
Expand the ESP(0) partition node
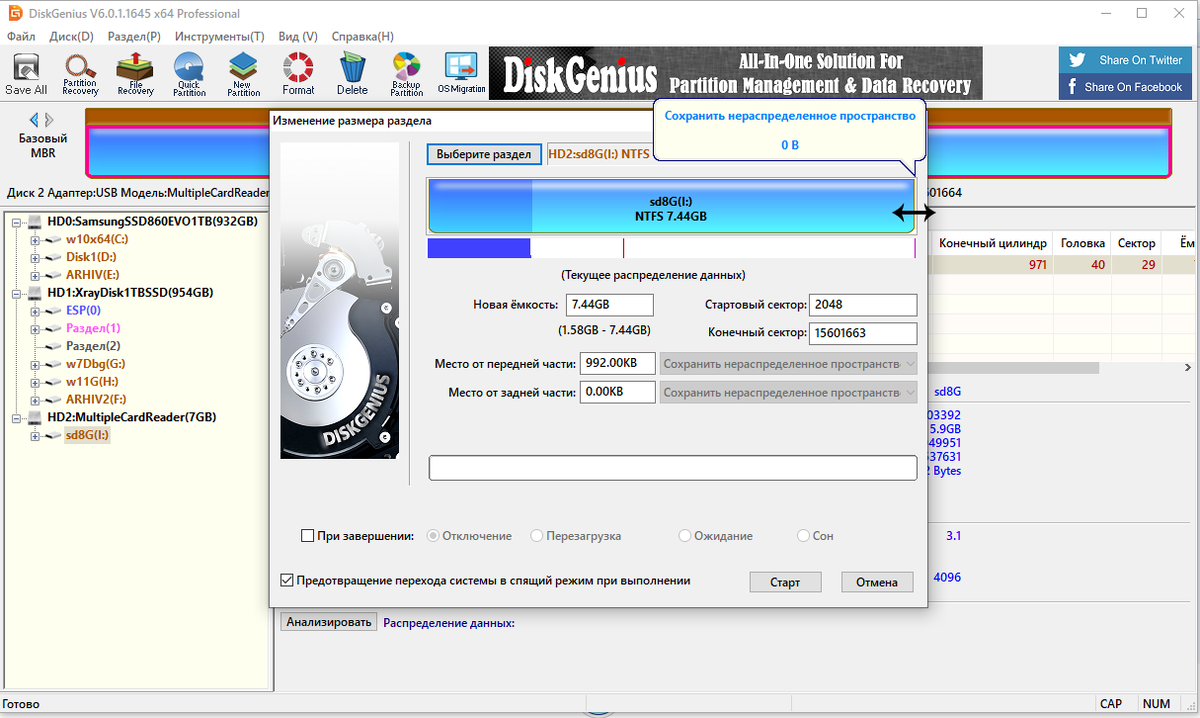pyautogui.click(x=35, y=311)
